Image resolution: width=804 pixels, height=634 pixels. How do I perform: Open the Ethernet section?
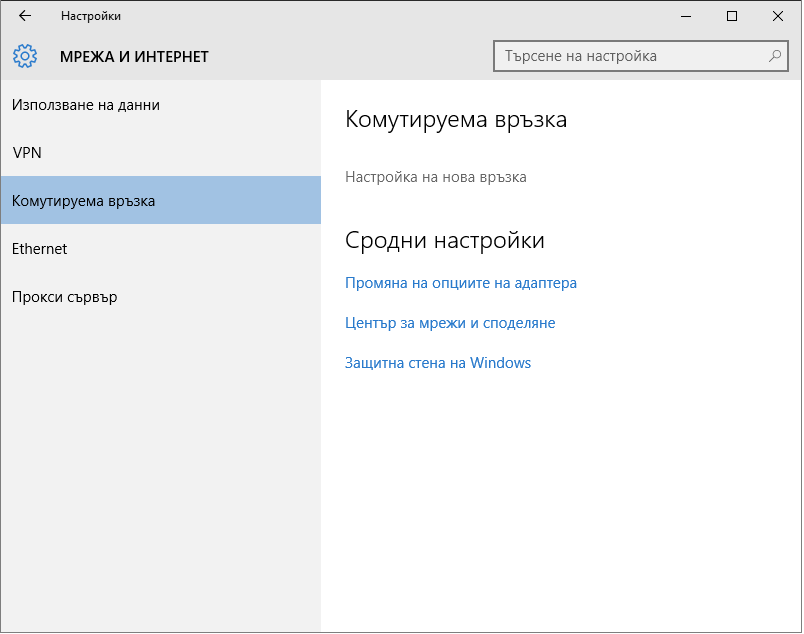pos(160,248)
